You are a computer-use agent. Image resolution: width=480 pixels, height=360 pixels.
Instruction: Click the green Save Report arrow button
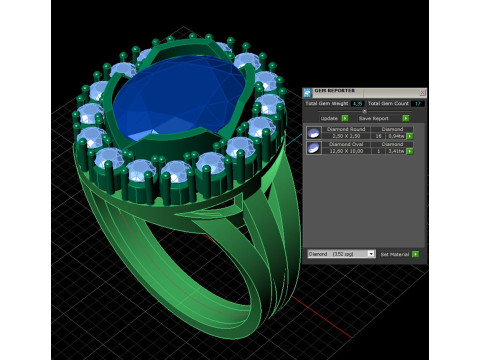click(x=406, y=118)
